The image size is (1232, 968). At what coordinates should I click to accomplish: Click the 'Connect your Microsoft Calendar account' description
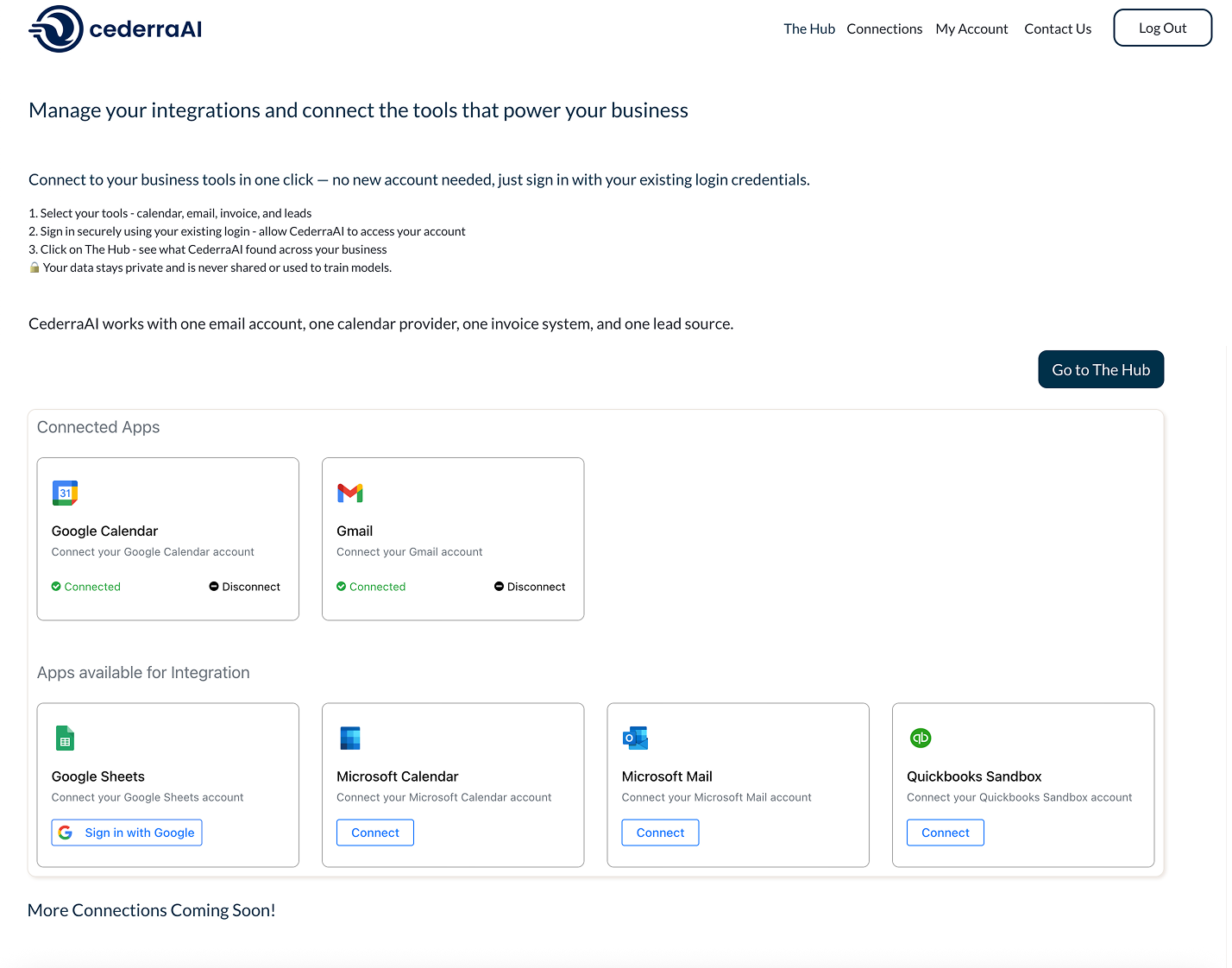444,798
